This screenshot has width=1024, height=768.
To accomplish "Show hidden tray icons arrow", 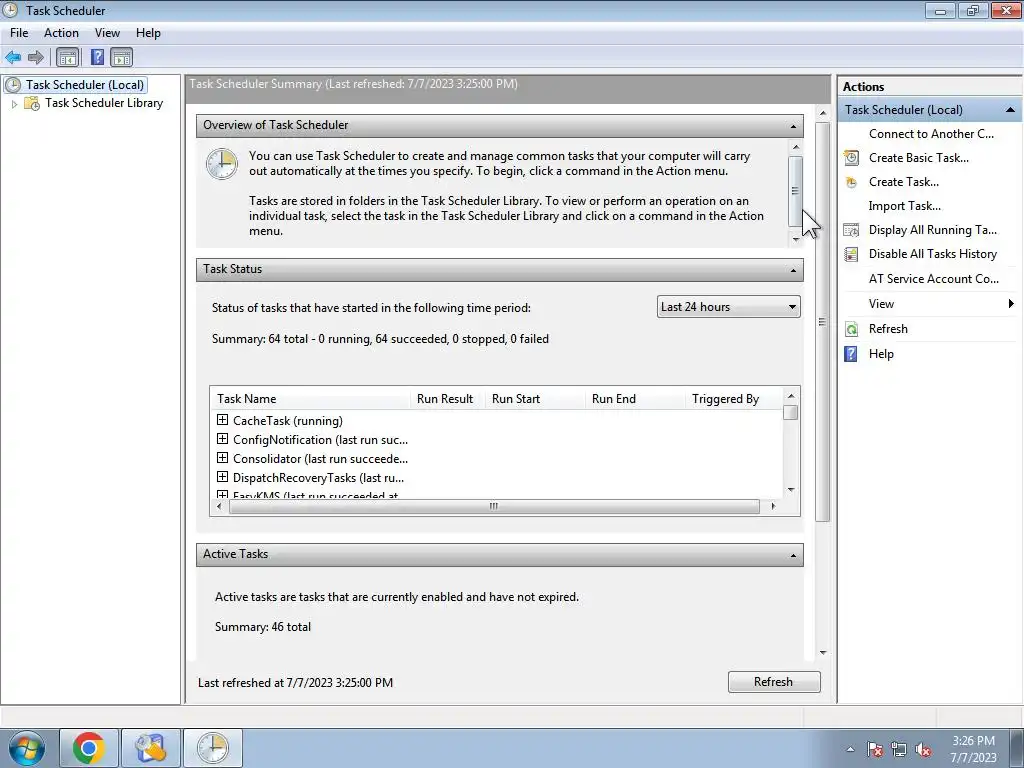I will [850, 750].
